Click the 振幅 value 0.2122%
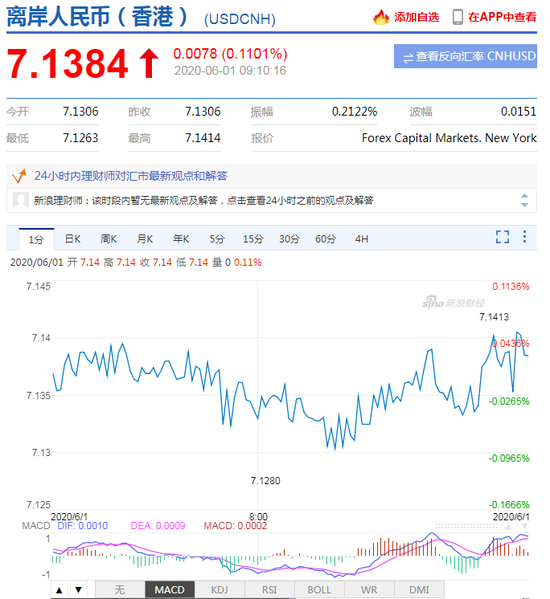This screenshot has width=550, height=599. [x=354, y=112]
